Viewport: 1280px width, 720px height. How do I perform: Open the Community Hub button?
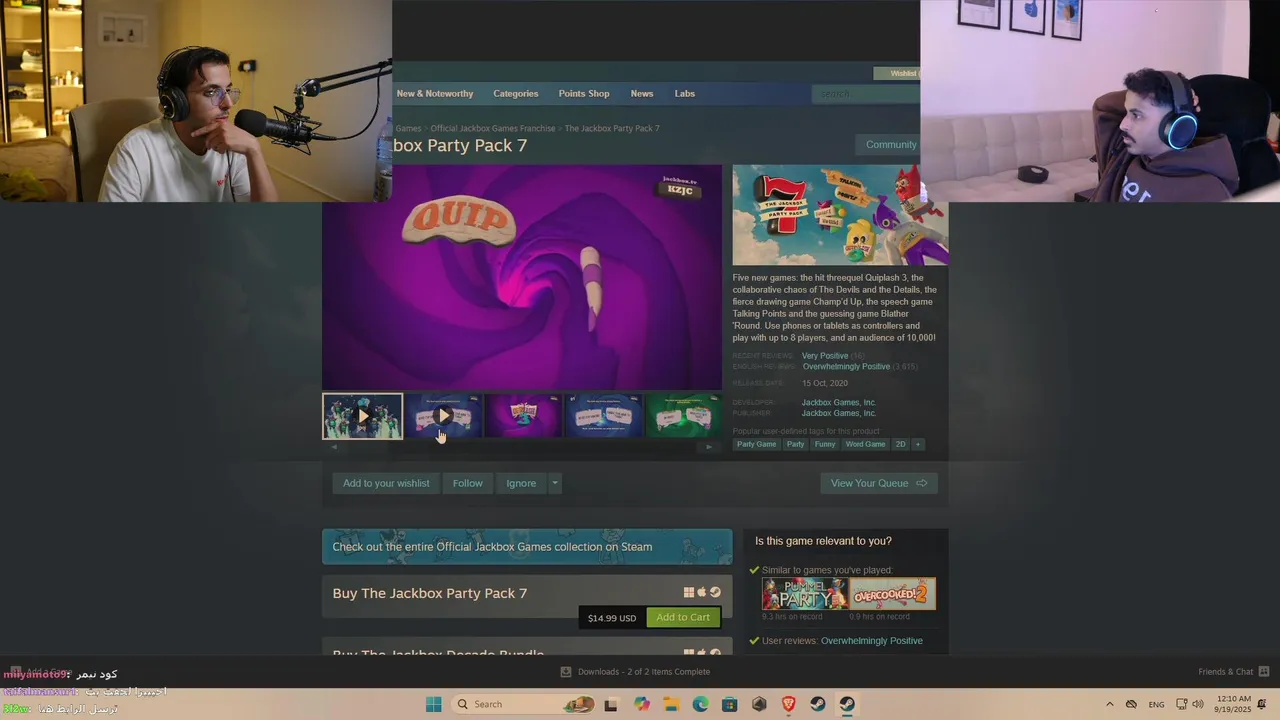889,144
